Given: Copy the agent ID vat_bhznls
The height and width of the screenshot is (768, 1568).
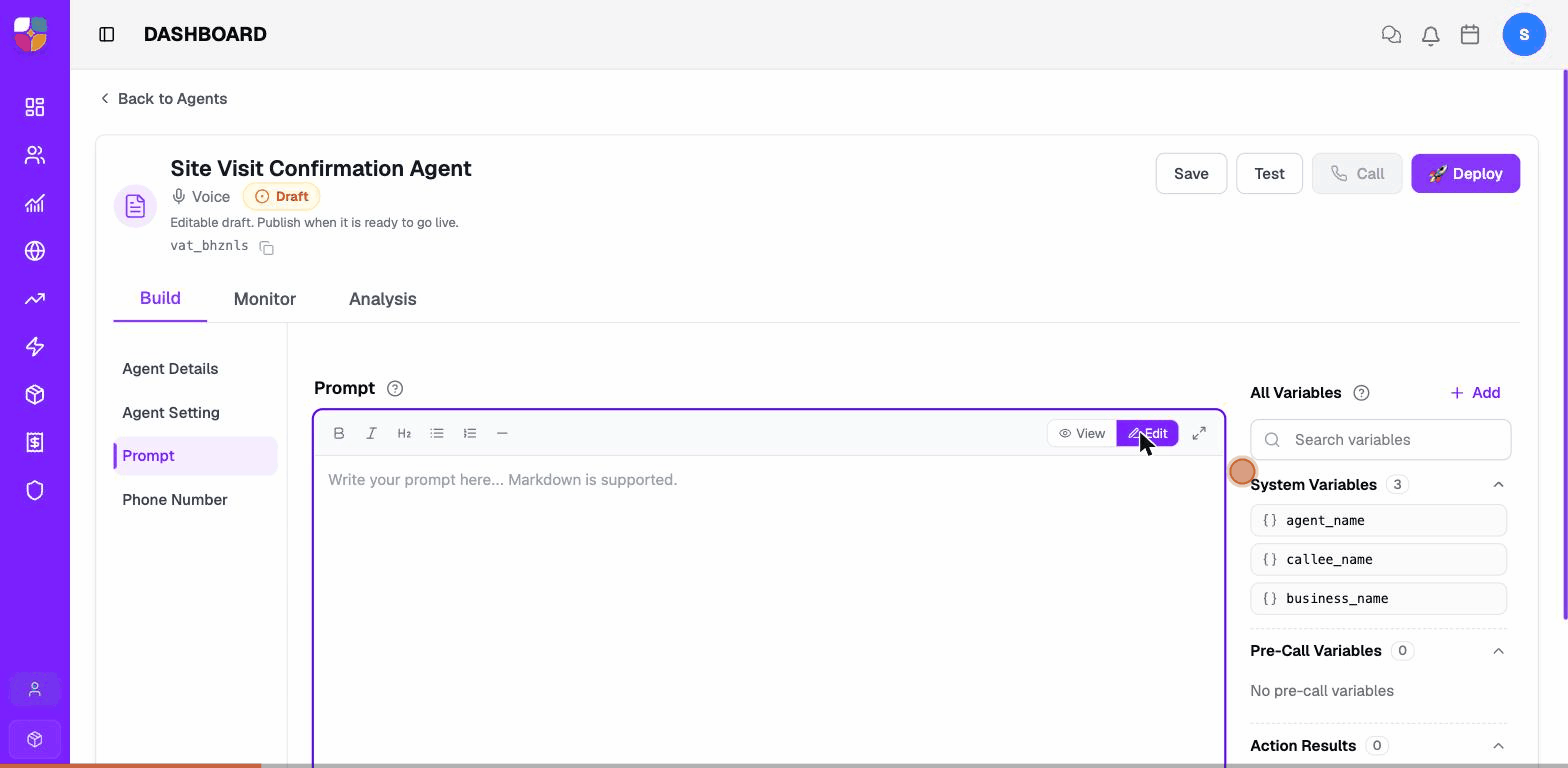Looking at the screenshot, I should click(x=267, y=247).
